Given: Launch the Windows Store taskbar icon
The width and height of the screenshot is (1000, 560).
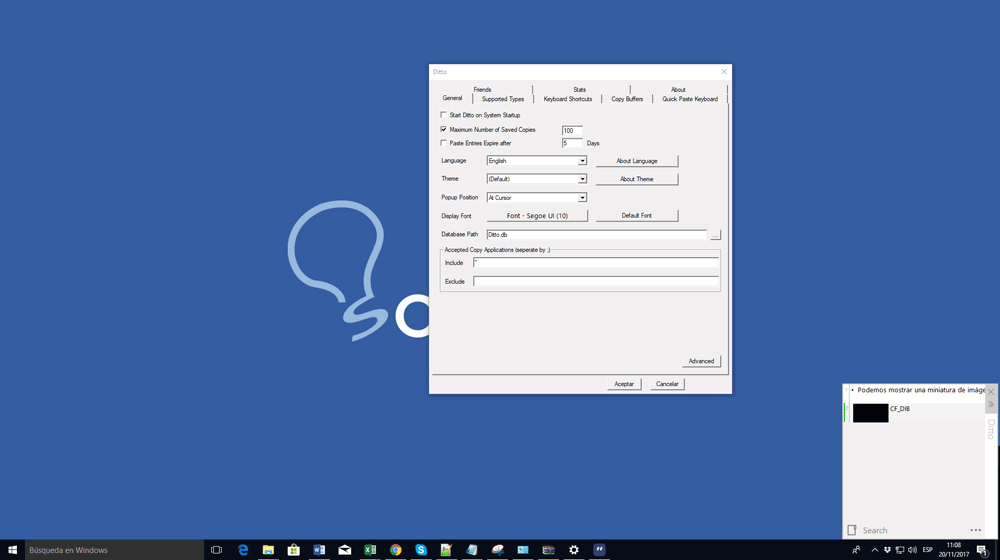Looking at the screenshot, I should pos(293,550).
